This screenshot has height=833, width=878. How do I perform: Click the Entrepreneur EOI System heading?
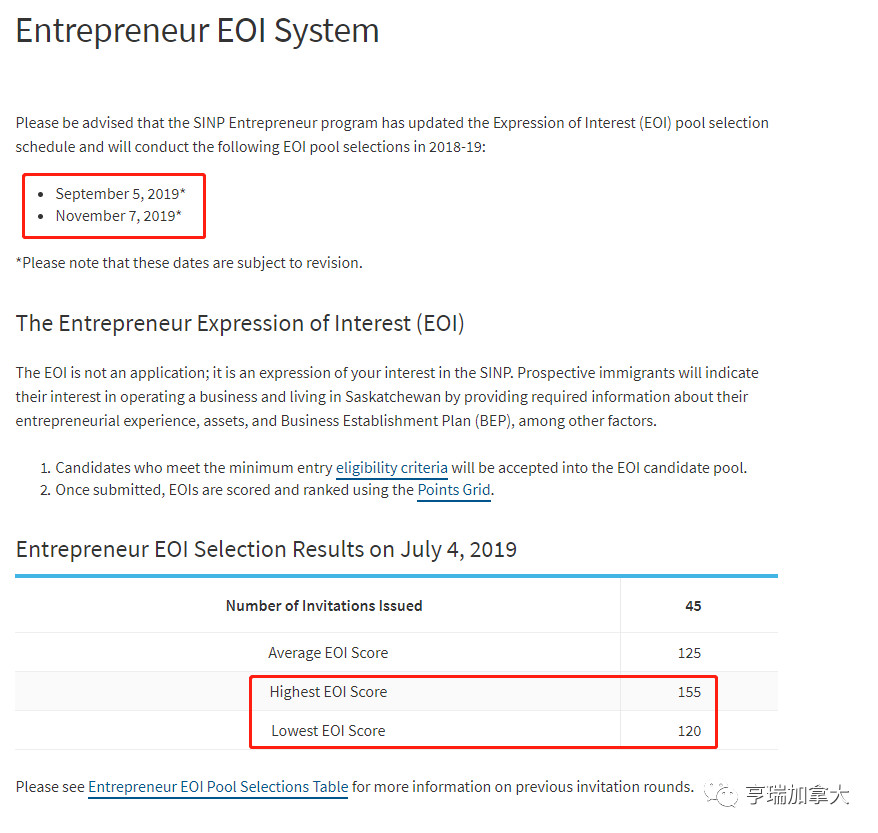pyautogui.click(x=198, y=30)
